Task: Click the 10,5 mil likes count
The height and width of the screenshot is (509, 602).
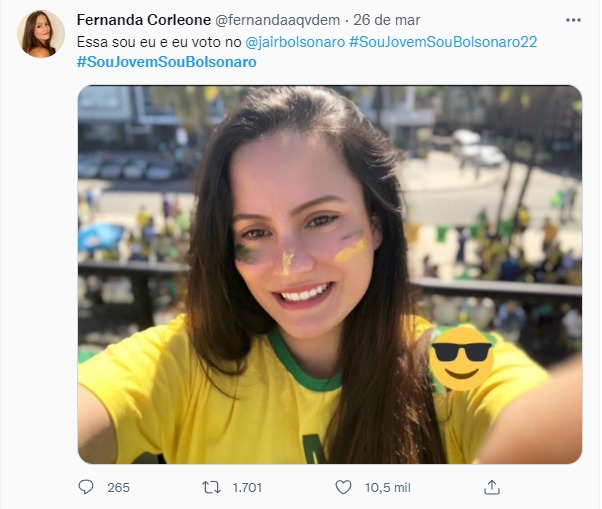Action: point(383,487)
